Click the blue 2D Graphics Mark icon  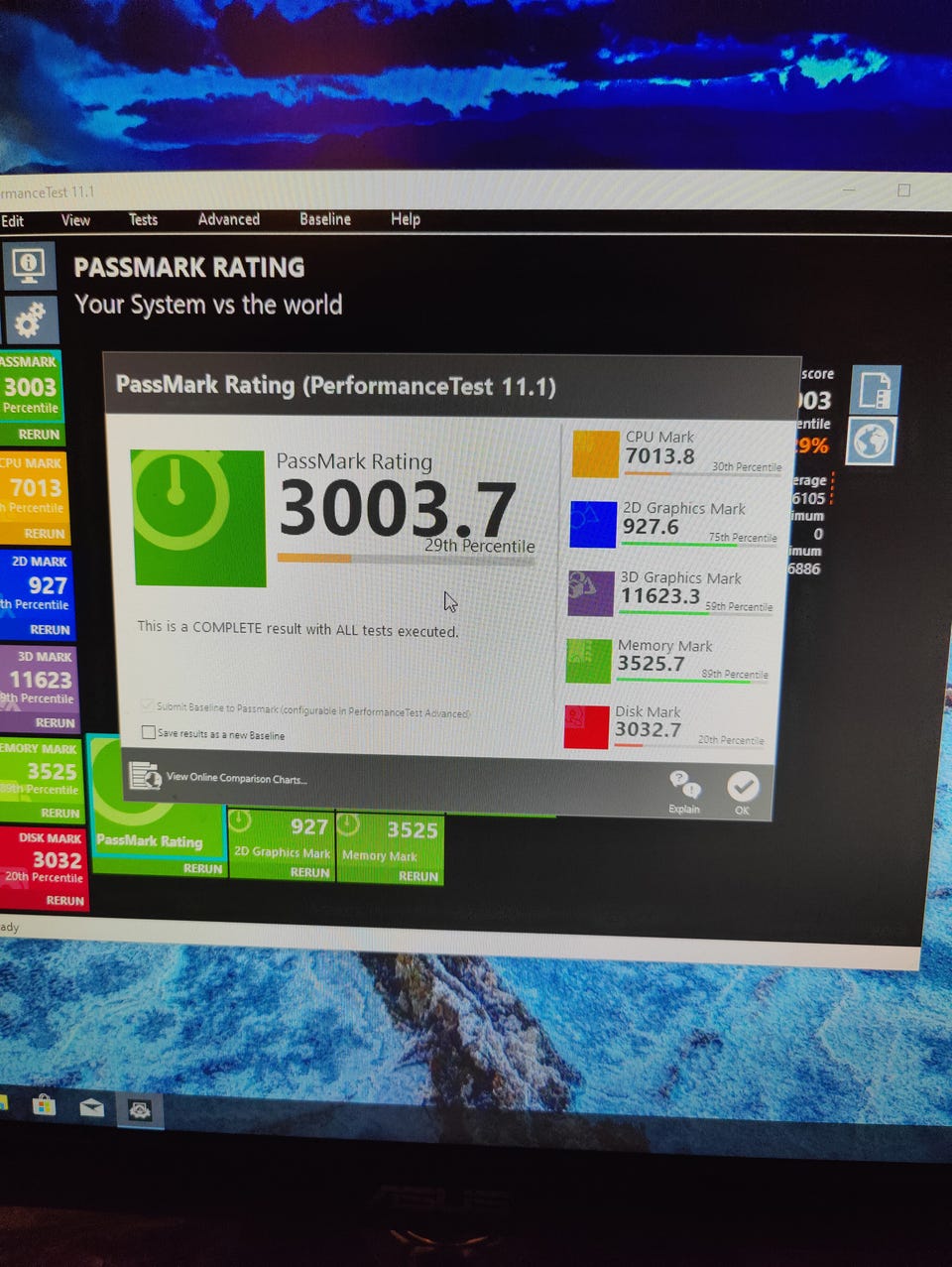pyautogui.click(x=593, y=524)
